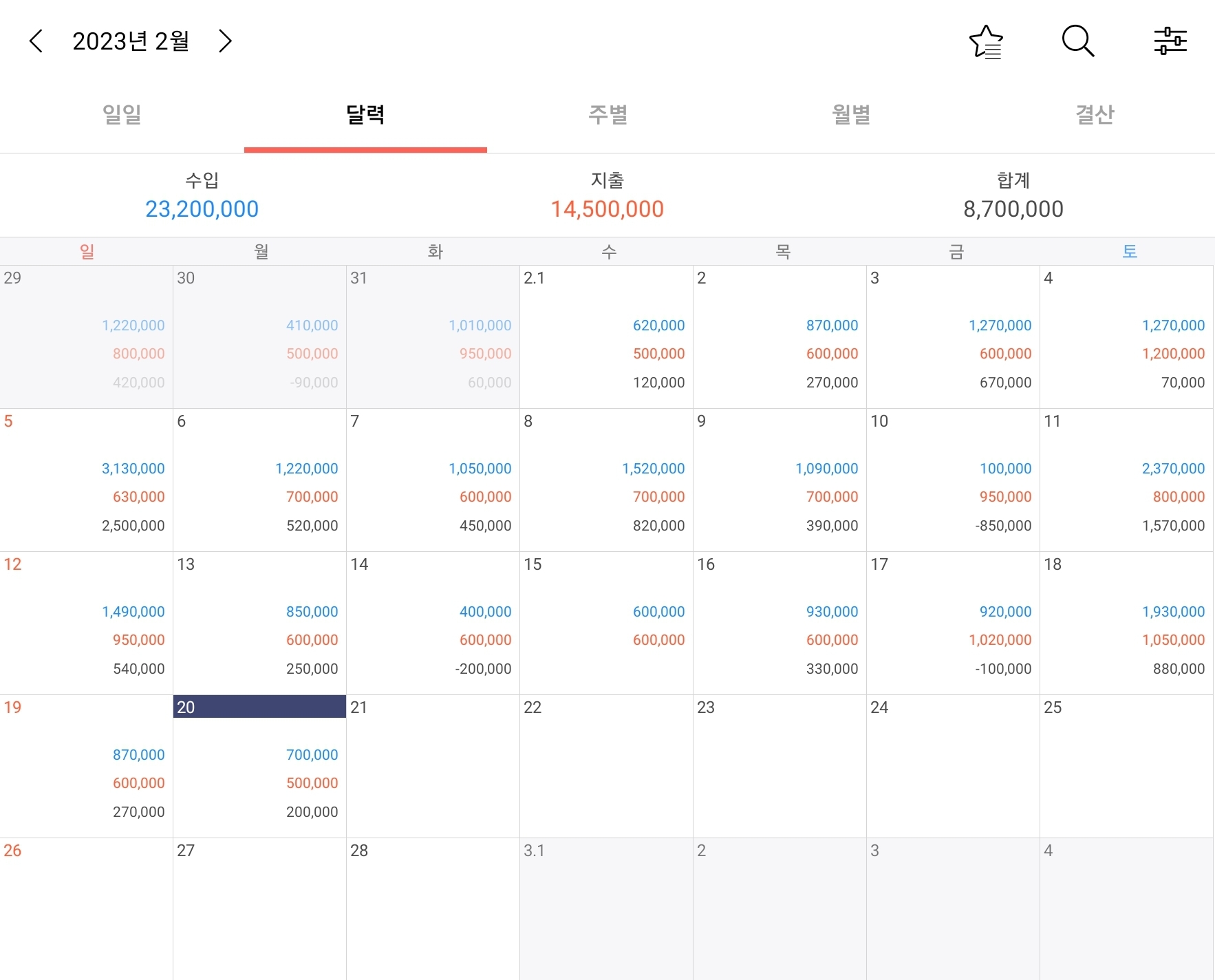Click balance 670,000 on February 3
This screenshot has height=980, width=1215.
(x=1005, y=383)
